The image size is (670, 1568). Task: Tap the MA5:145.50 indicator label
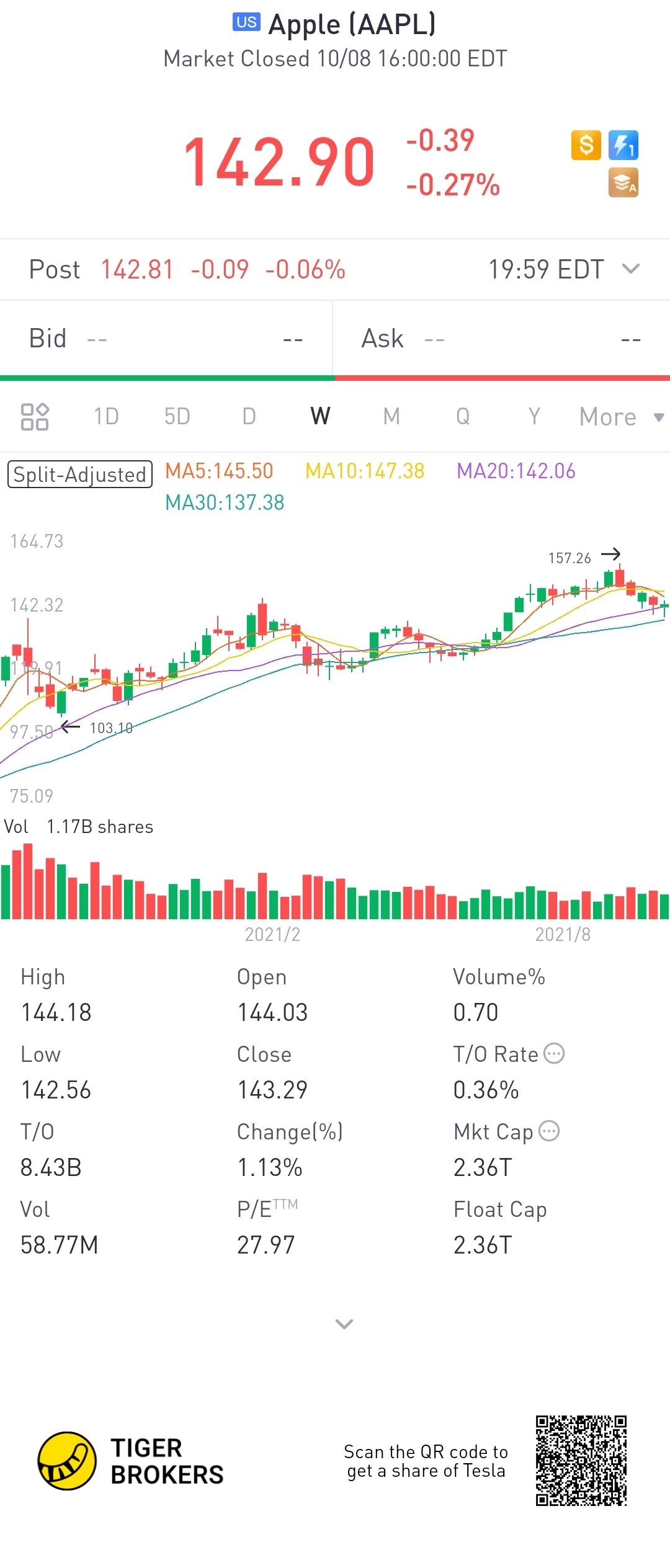(219, 471)
